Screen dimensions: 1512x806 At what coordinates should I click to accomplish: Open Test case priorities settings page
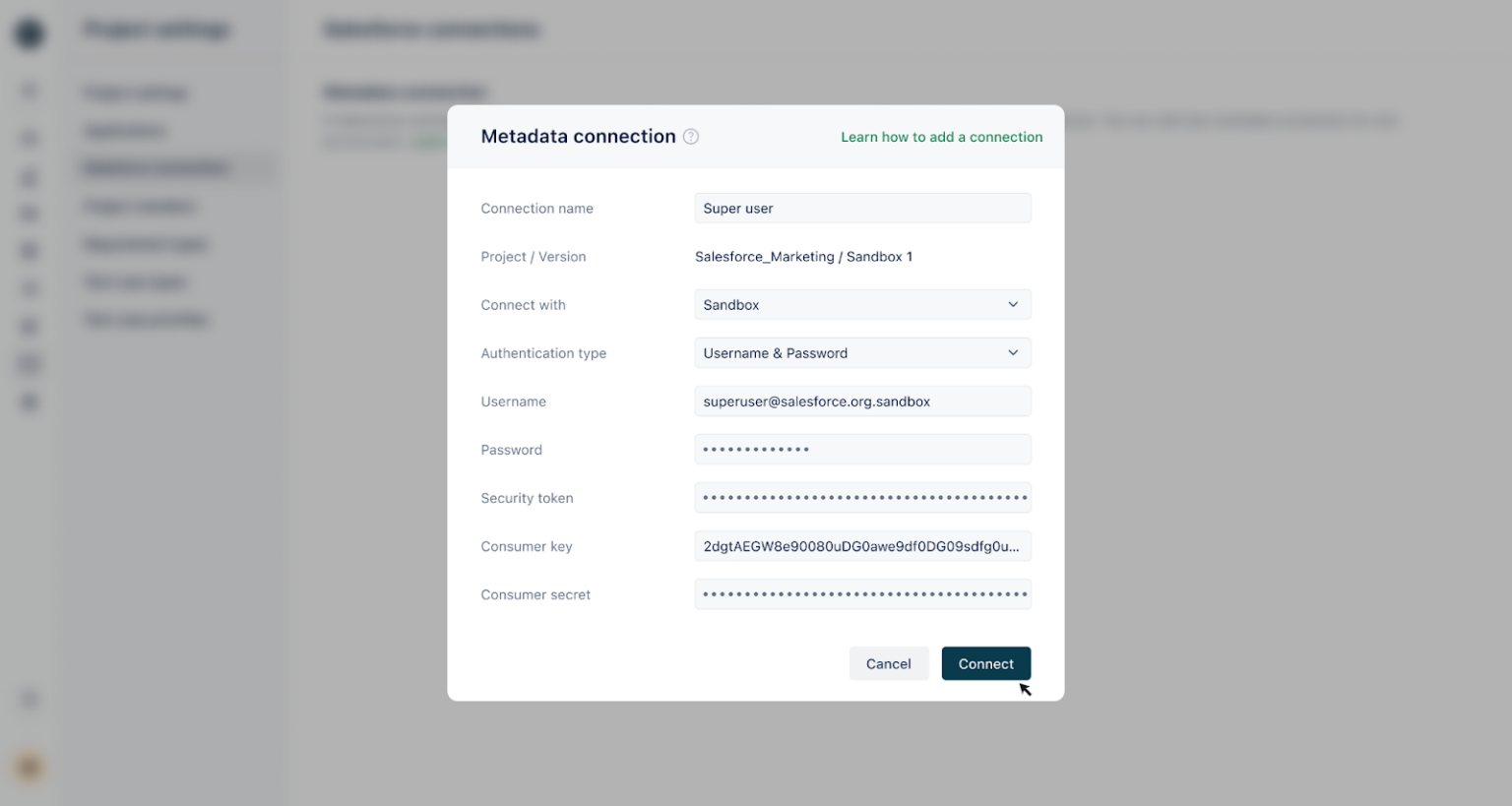(145, 319)
